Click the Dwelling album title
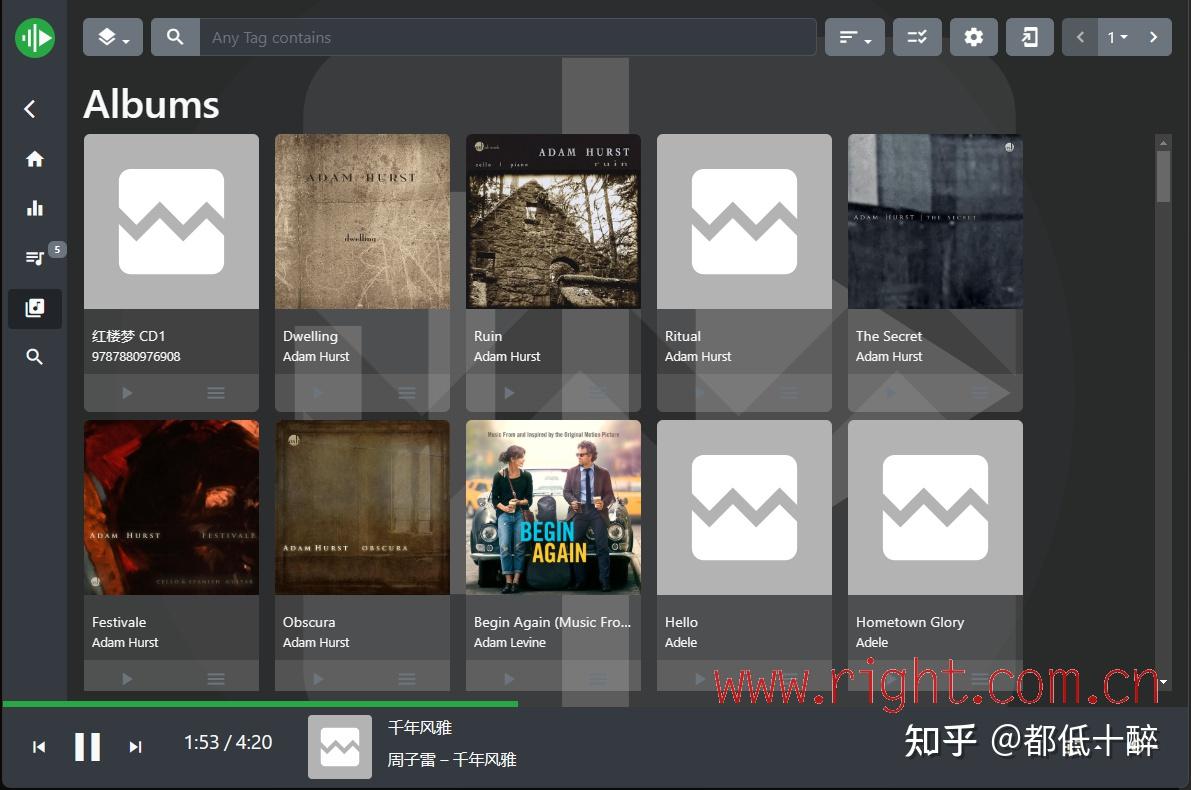Image resolution: width=1191 pixels, height=790 pixels. [310, 336]
